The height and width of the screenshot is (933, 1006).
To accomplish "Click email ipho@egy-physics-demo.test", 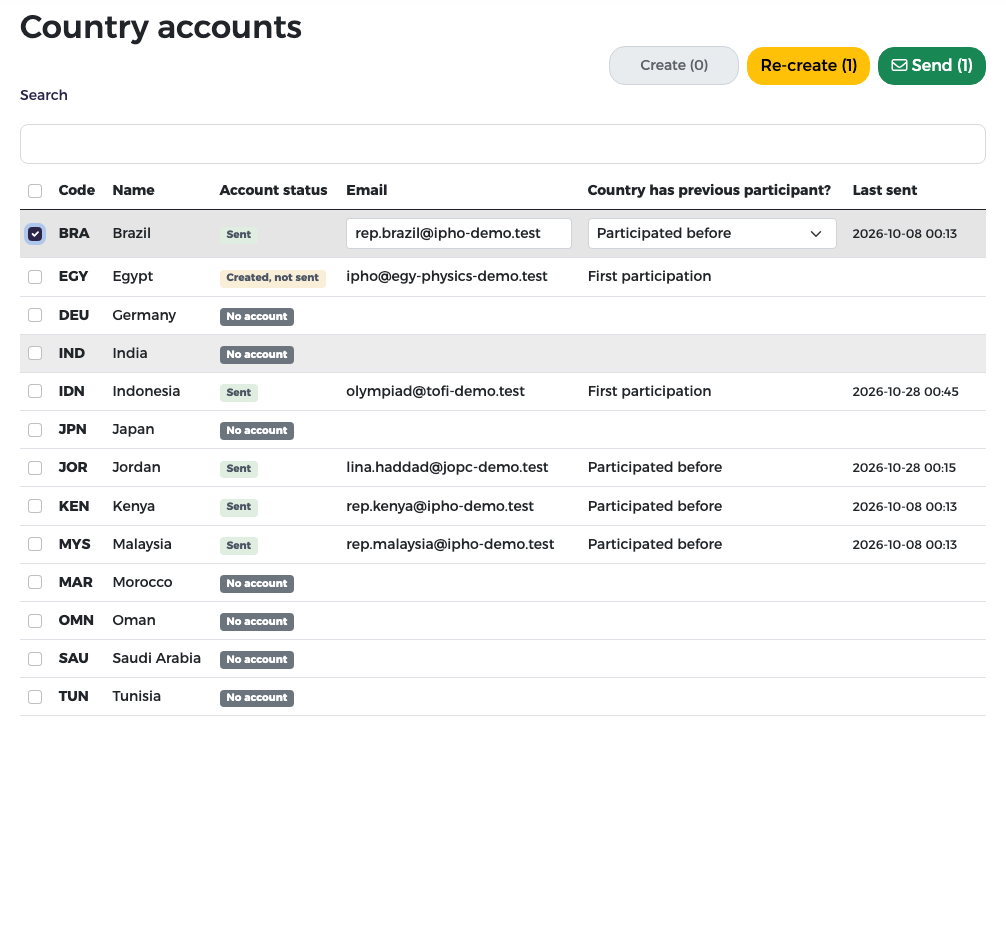I will 447,277.
